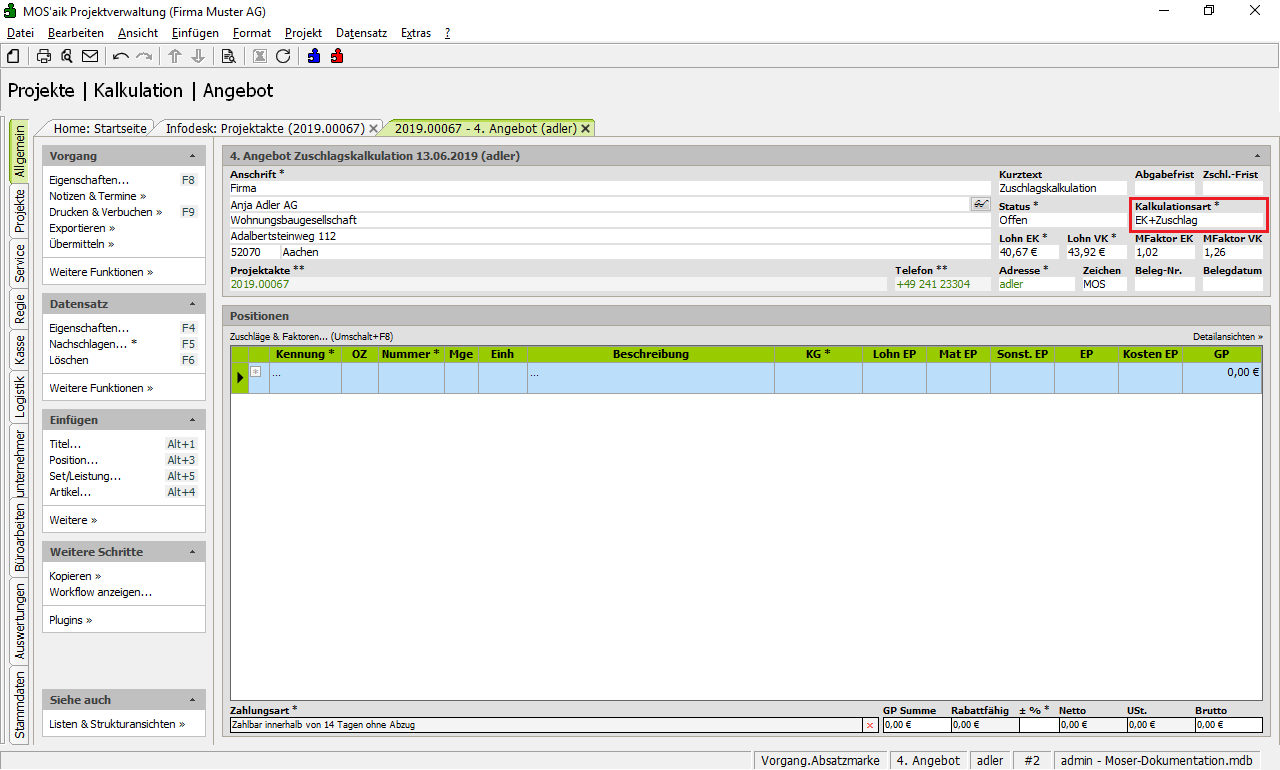This screenshot has height=770, width=1280.
Task: Select the Kasse vertical sidebar tab
Action: pos(19,350)
